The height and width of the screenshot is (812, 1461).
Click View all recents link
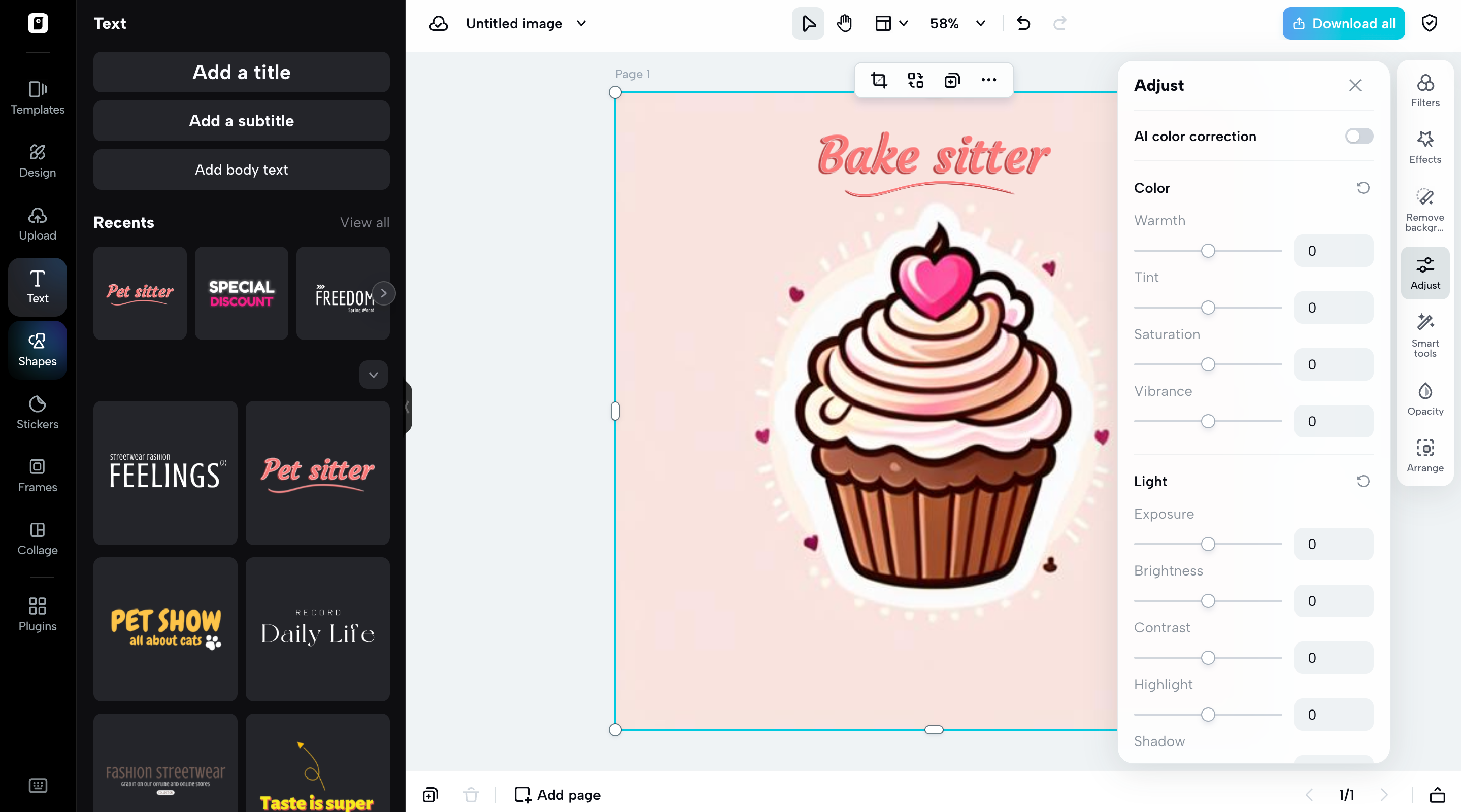[364, 222]
